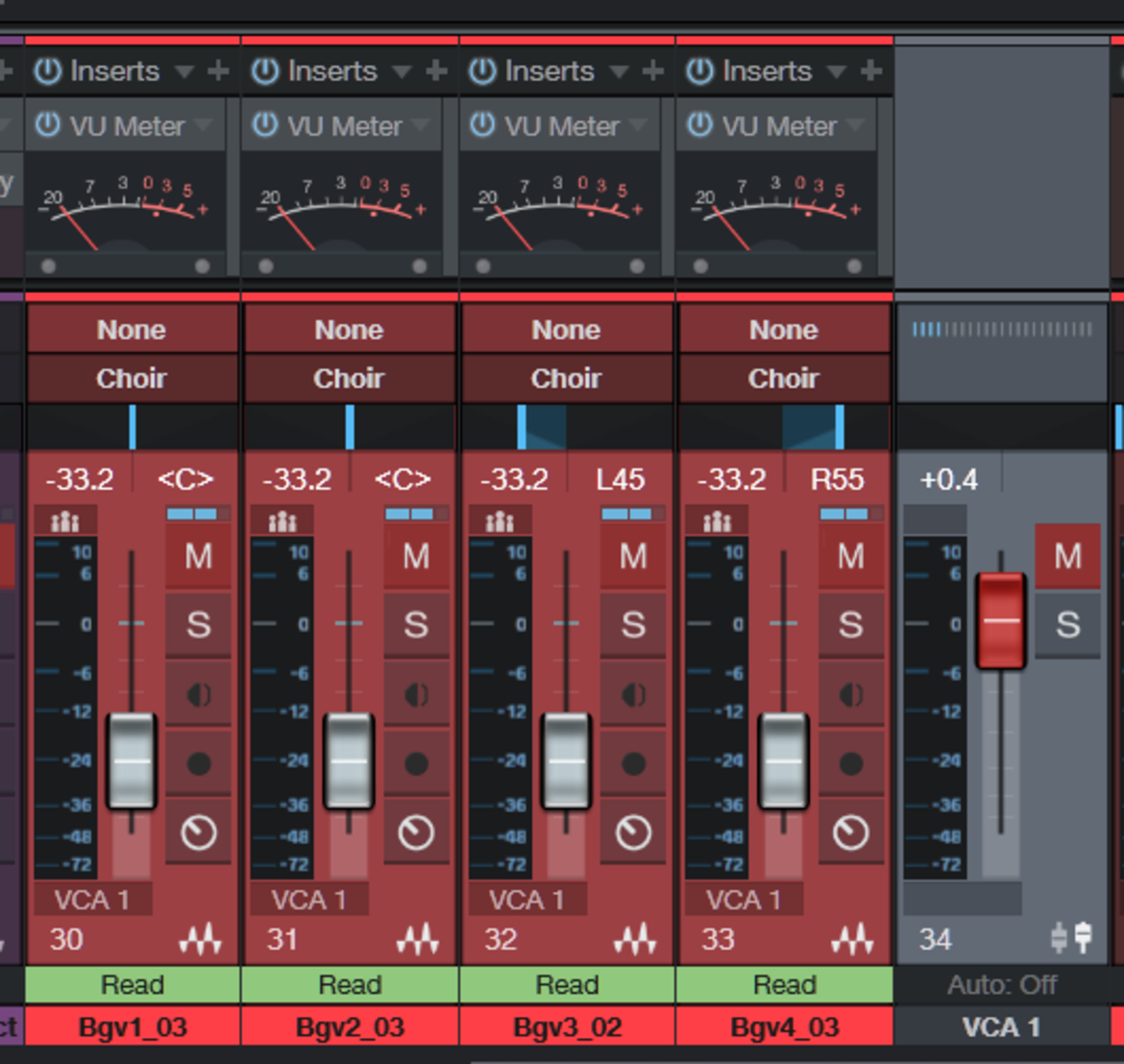Open VCA 1 assignment on channel 31
This screenshot has height=1064, width=1124.
point(309,899)
